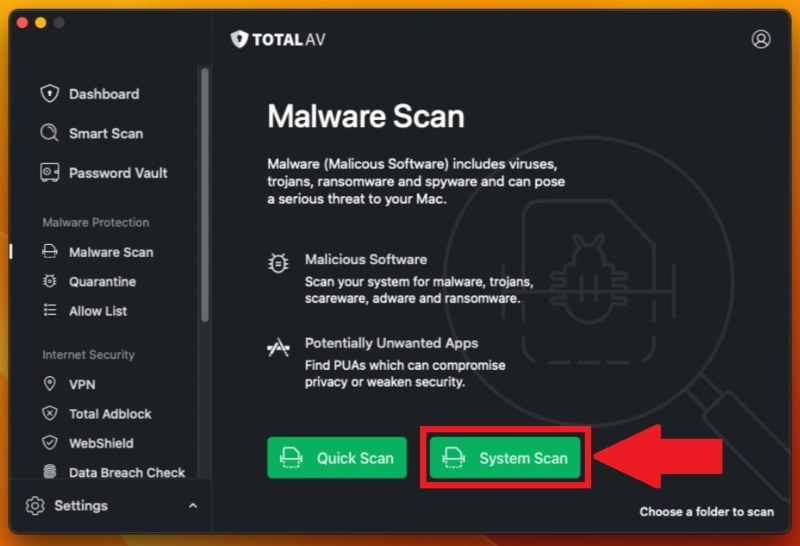Viewport: 800px width, 546px height.
Task: Click the Malware Scan sidebar icon
Action: 49,252
